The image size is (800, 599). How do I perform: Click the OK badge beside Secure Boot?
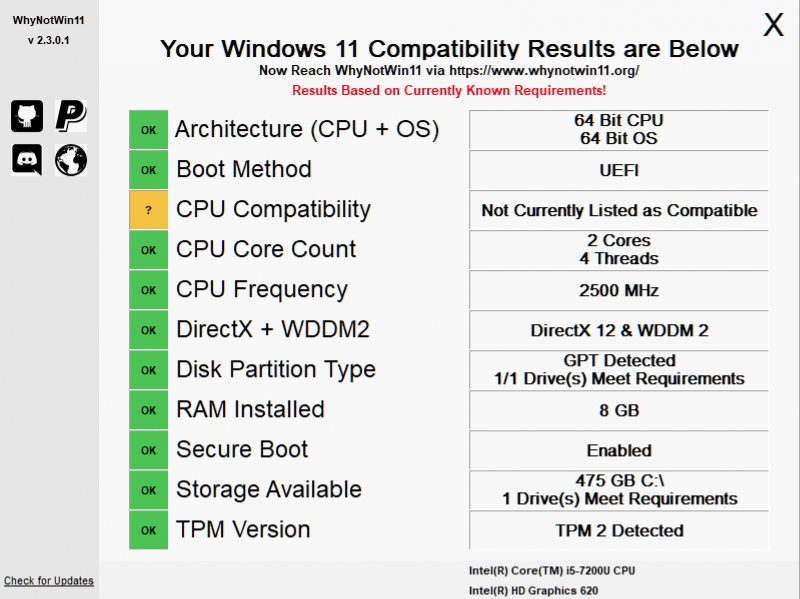[148, 450]
